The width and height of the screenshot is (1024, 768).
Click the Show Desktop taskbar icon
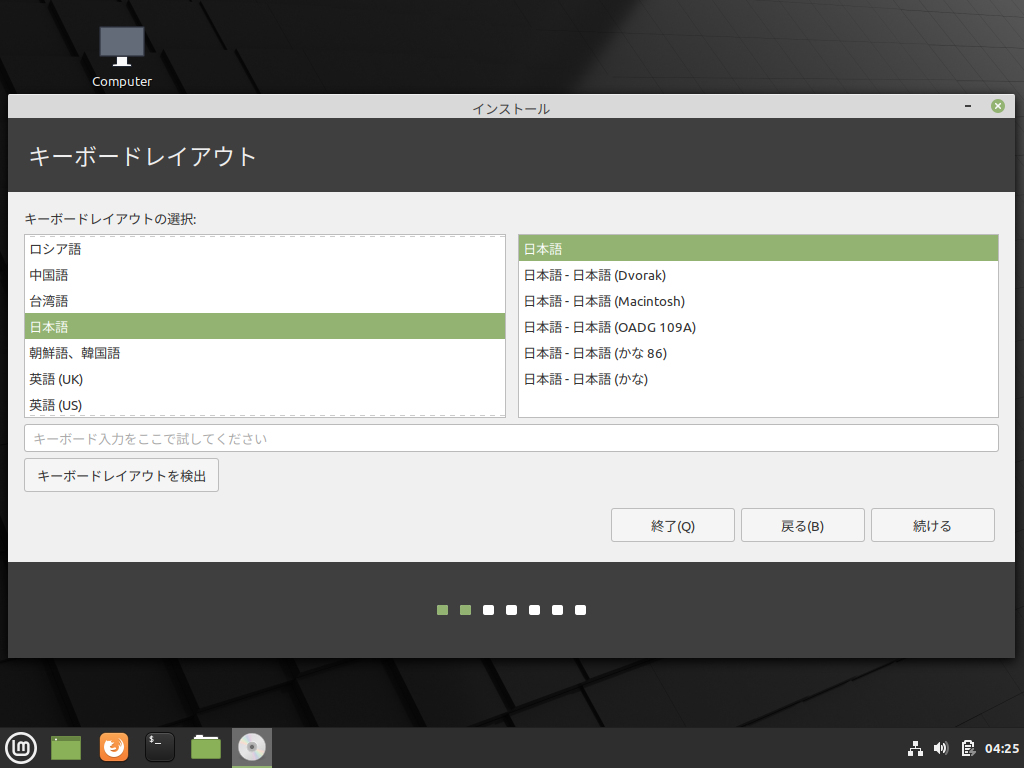[66, 748]
